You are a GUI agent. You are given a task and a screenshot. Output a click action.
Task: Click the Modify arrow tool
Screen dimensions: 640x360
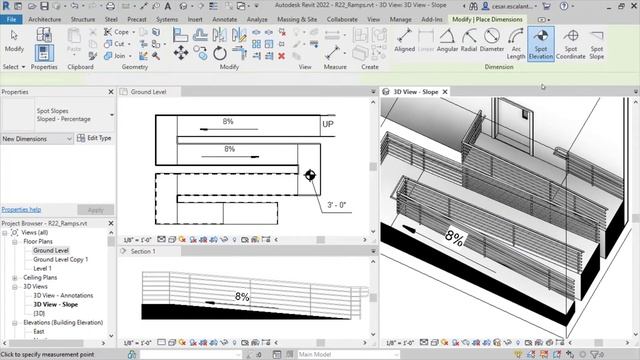tap(14, 40)
